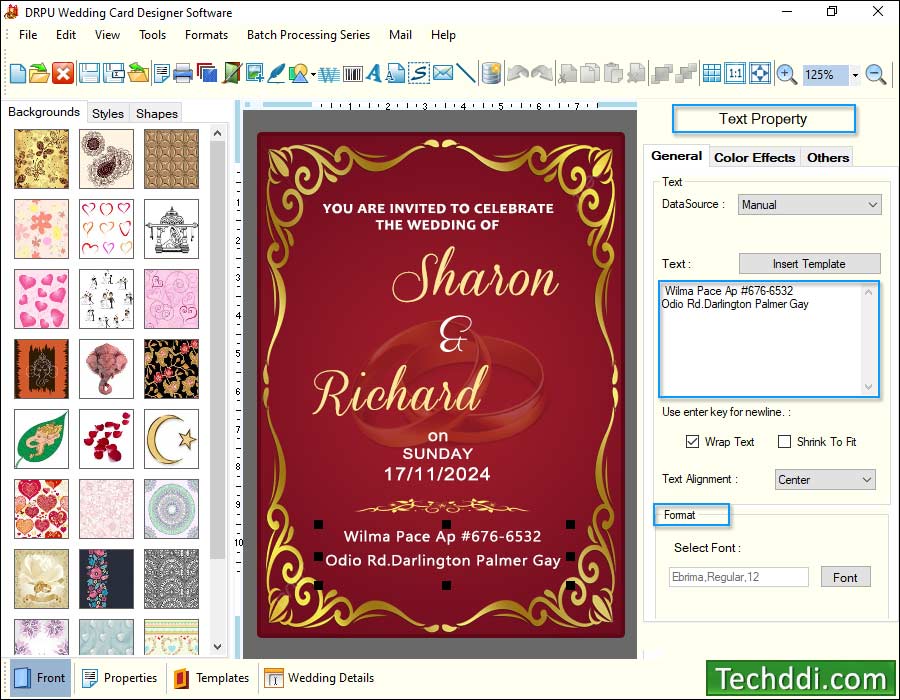Click the Front button in bottom bar
Screen dimensions: 900x700
40,678
